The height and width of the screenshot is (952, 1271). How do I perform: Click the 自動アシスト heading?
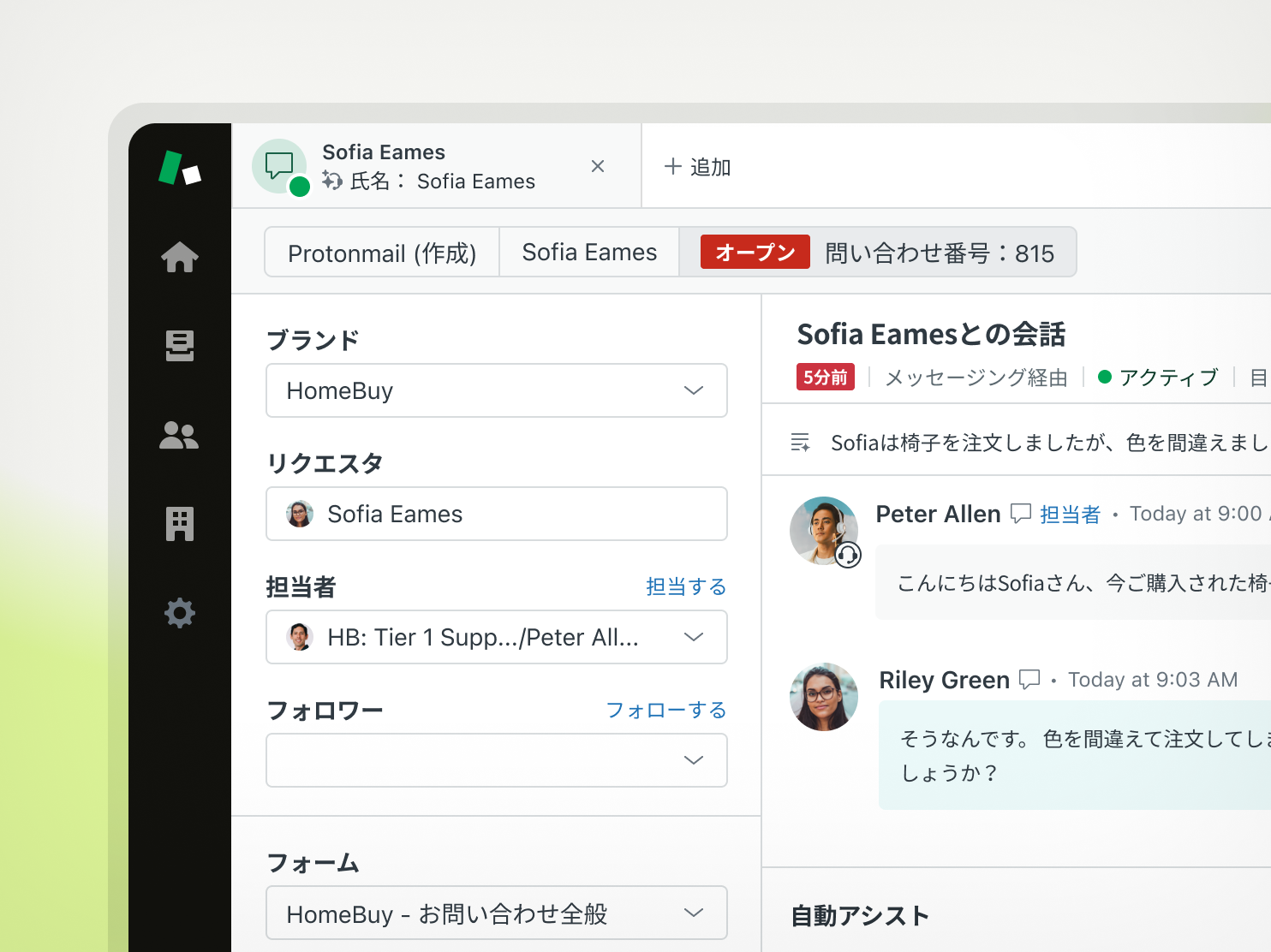click(x=860, y=915)
